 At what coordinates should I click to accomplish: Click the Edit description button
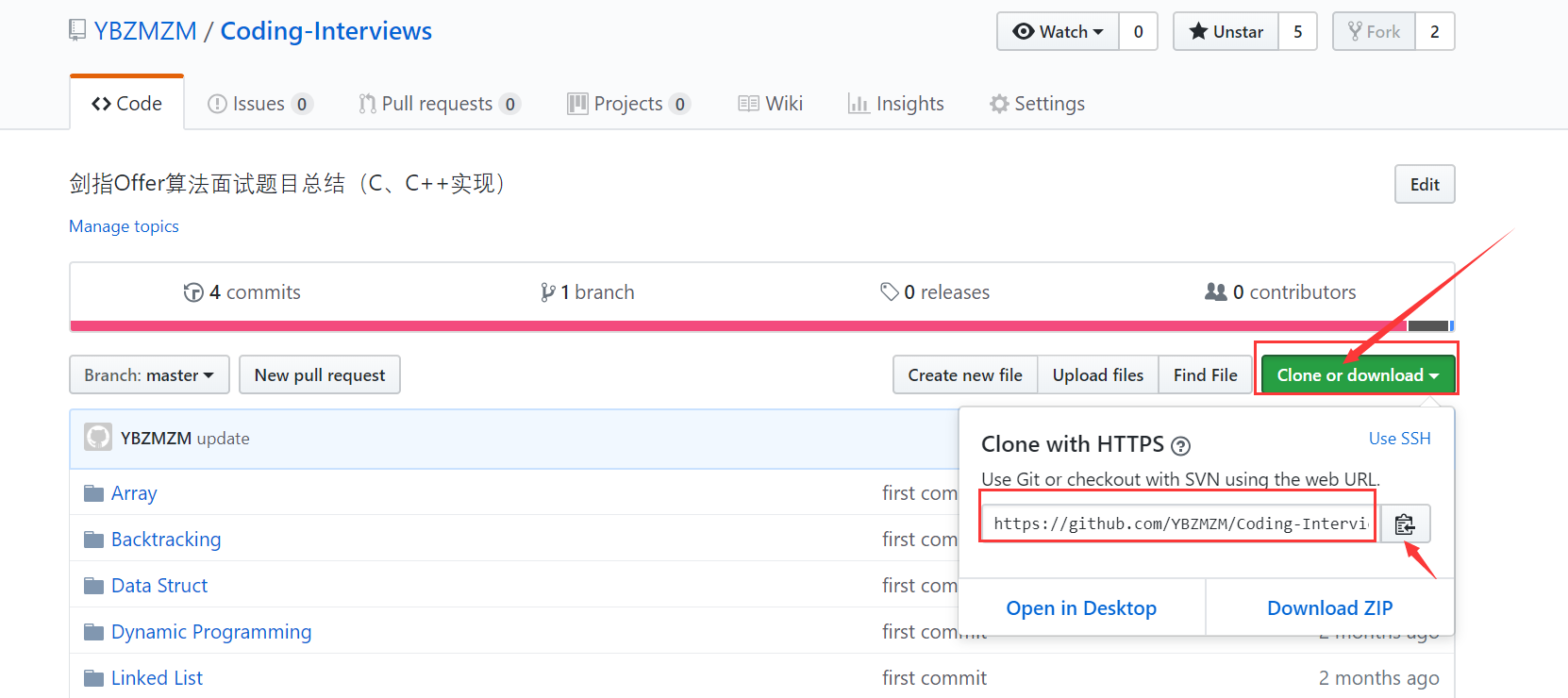pos(1425,184)
